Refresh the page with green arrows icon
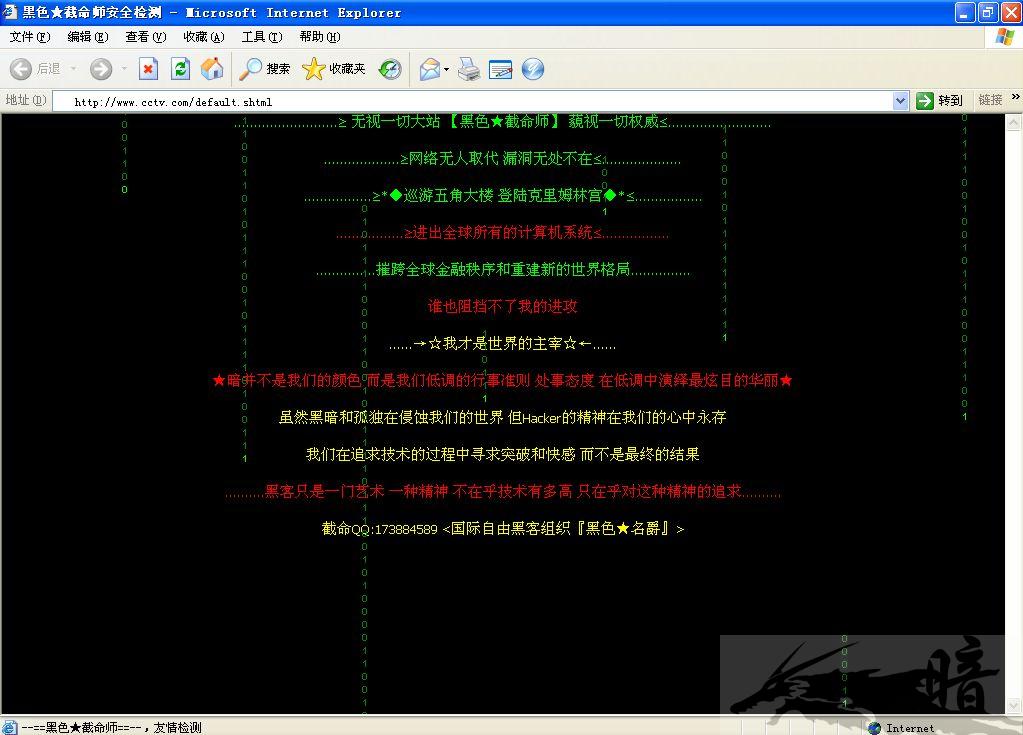This screenshot has height=735, width=1023. (x=180, y=68)
